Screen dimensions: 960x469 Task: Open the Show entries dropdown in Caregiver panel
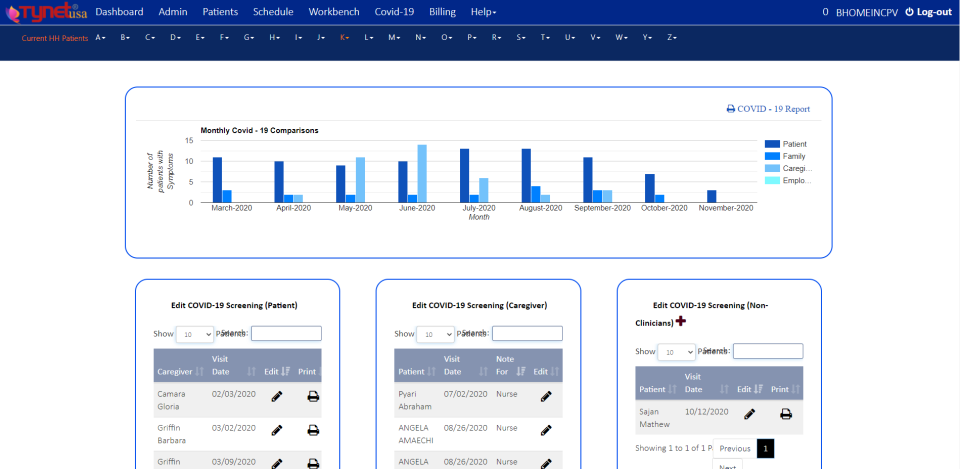click(435, 335)
